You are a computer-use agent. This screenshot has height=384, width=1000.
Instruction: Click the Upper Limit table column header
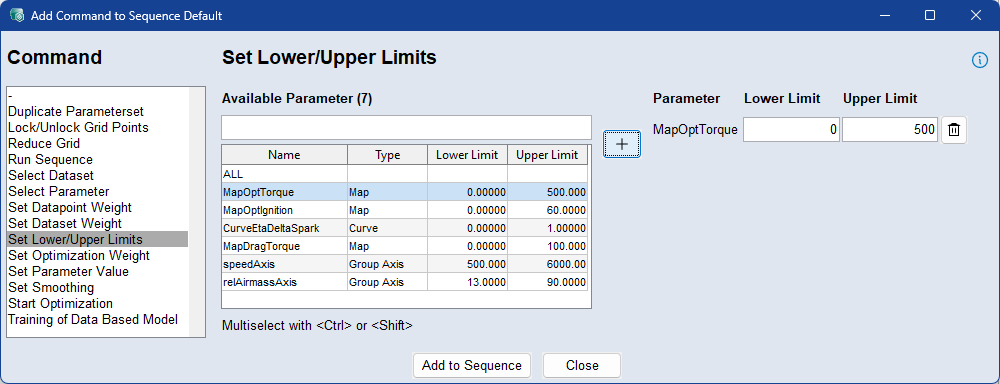click(x=547, y=155)
